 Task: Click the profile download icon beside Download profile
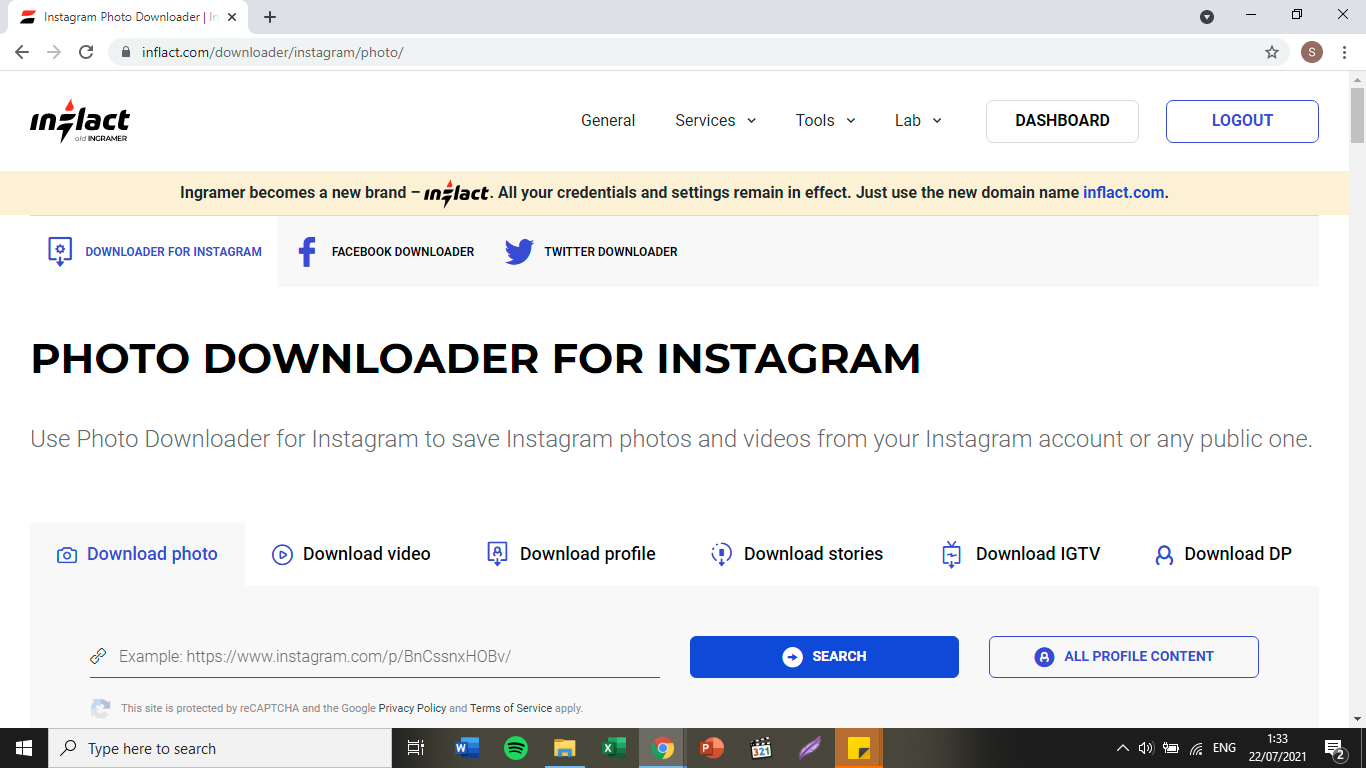(x=497, y=554)
